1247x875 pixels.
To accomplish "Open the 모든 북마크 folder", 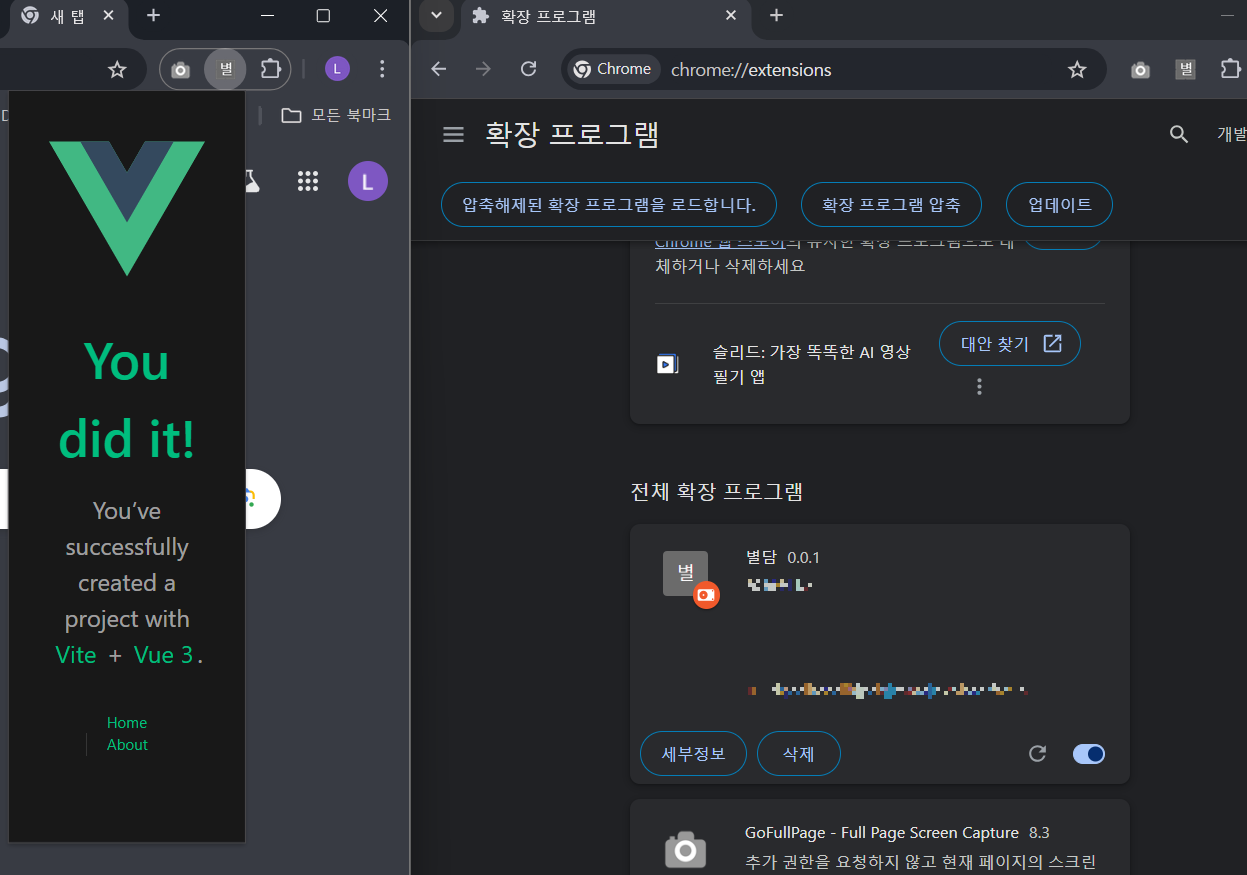I will coord(335,115).
